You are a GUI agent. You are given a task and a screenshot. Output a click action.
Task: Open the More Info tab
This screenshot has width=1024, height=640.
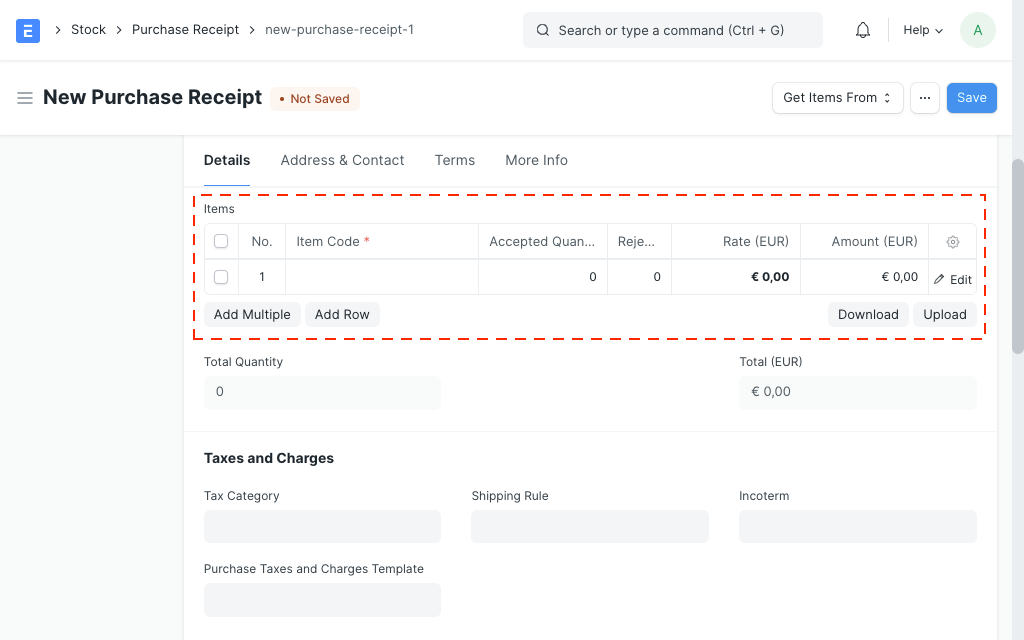[536, 160]
